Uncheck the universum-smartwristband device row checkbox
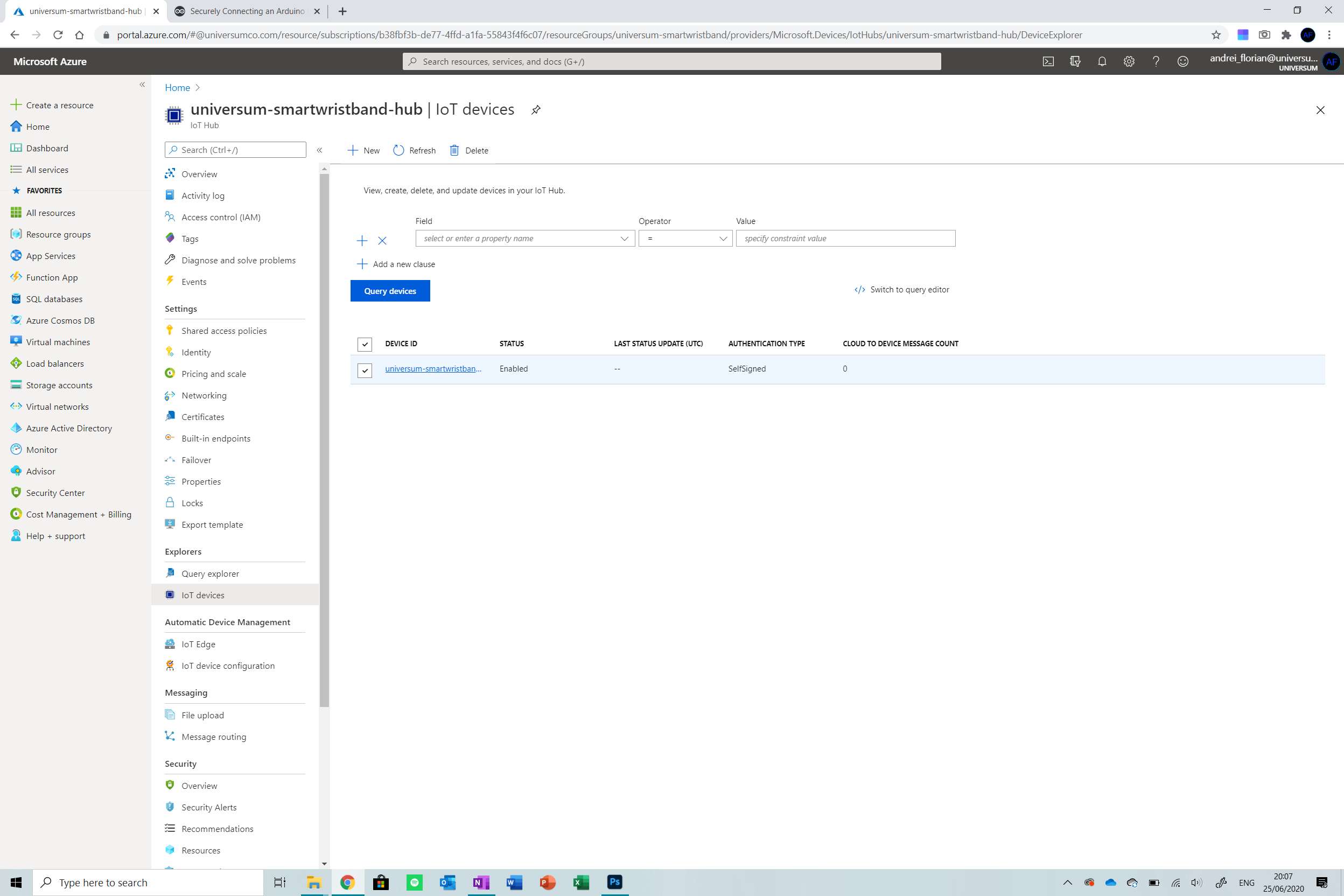 [x=365, y=370]
